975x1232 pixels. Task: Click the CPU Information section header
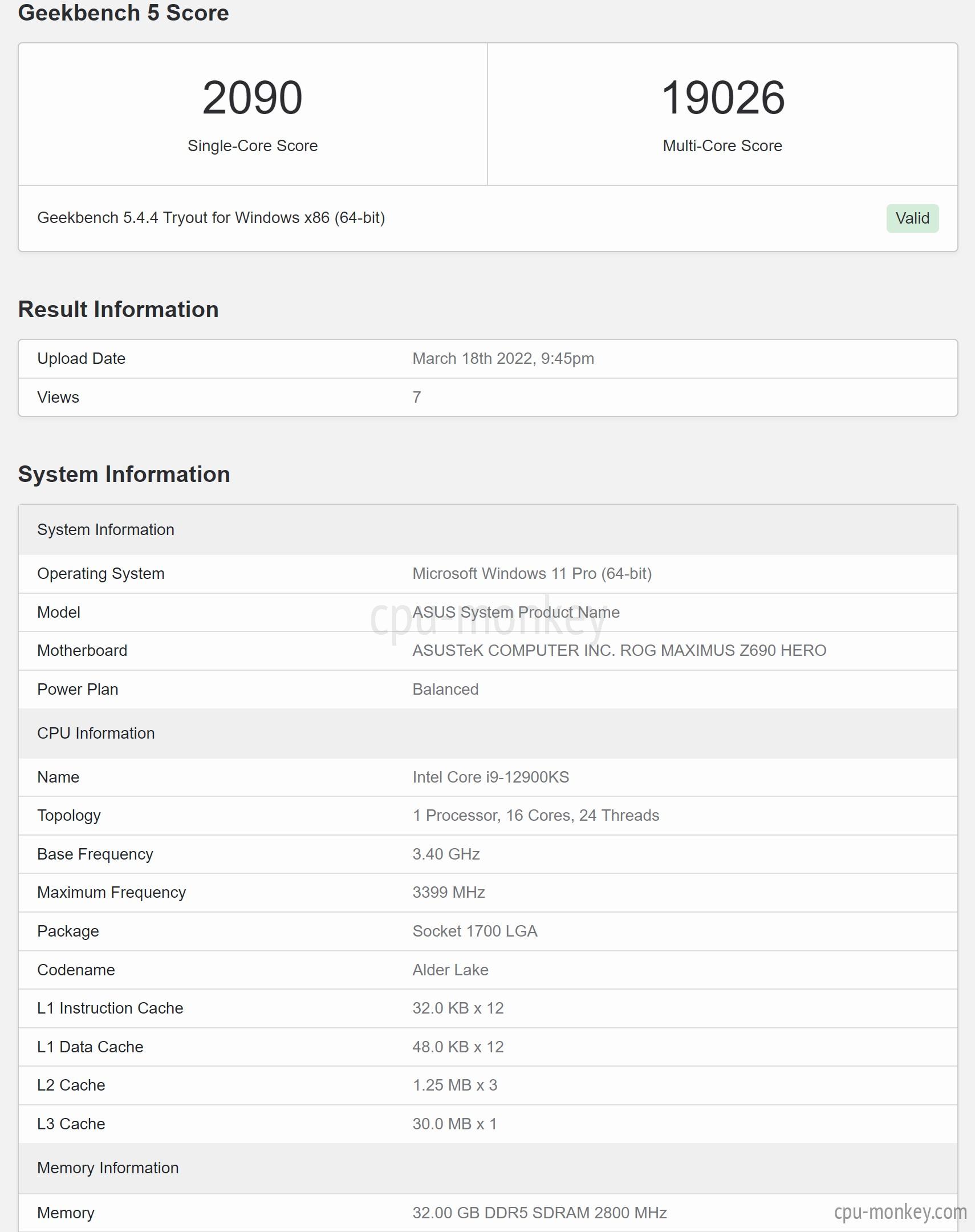(487, 733)
